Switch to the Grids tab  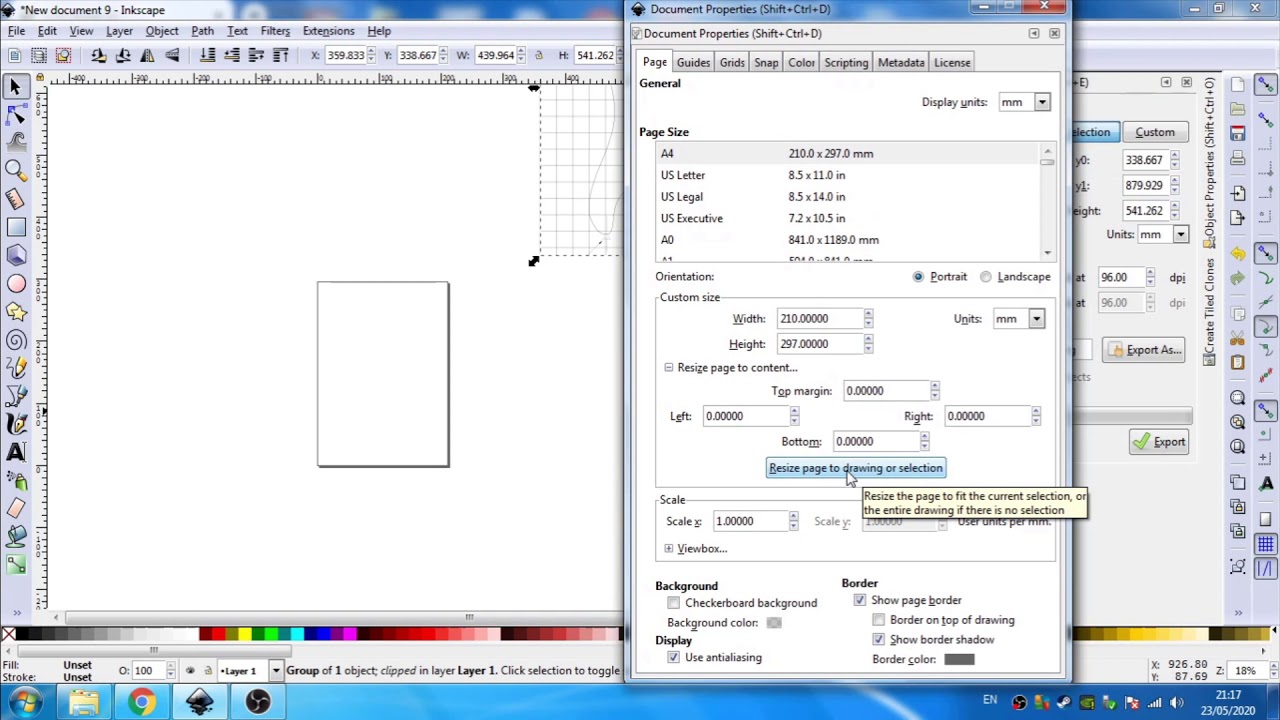tap(732, 63)
